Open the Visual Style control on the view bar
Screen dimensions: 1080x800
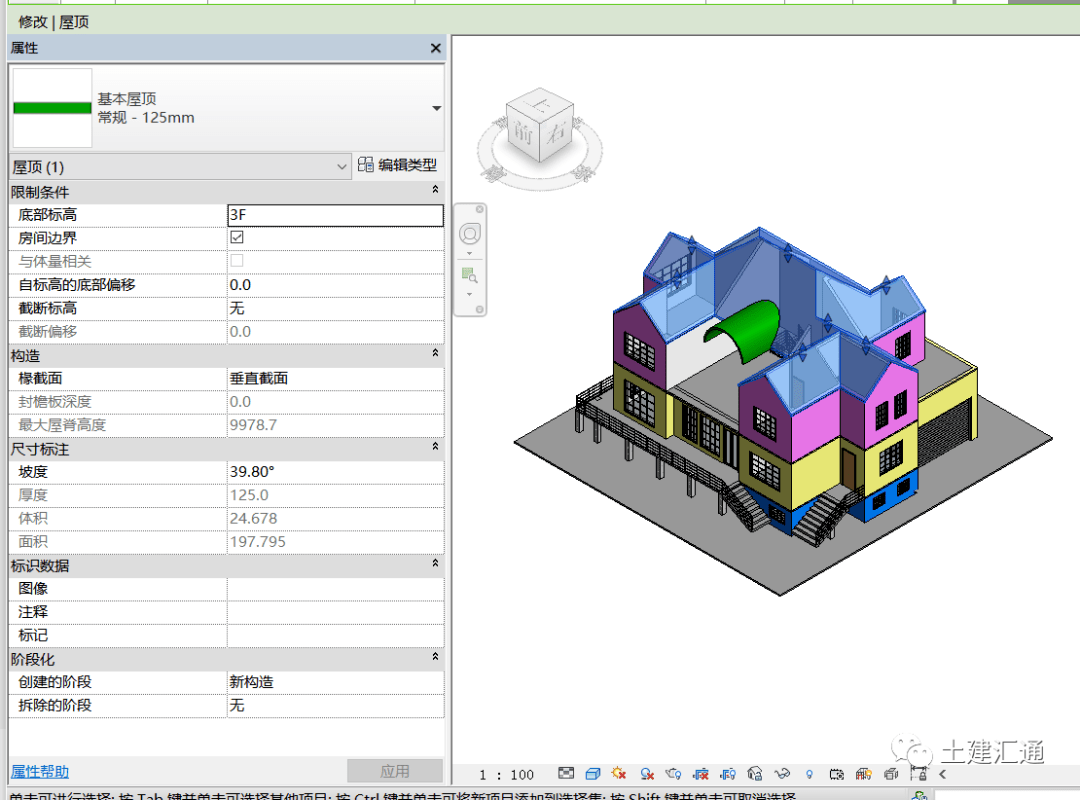pyautogui.click(x=592, y=773)
